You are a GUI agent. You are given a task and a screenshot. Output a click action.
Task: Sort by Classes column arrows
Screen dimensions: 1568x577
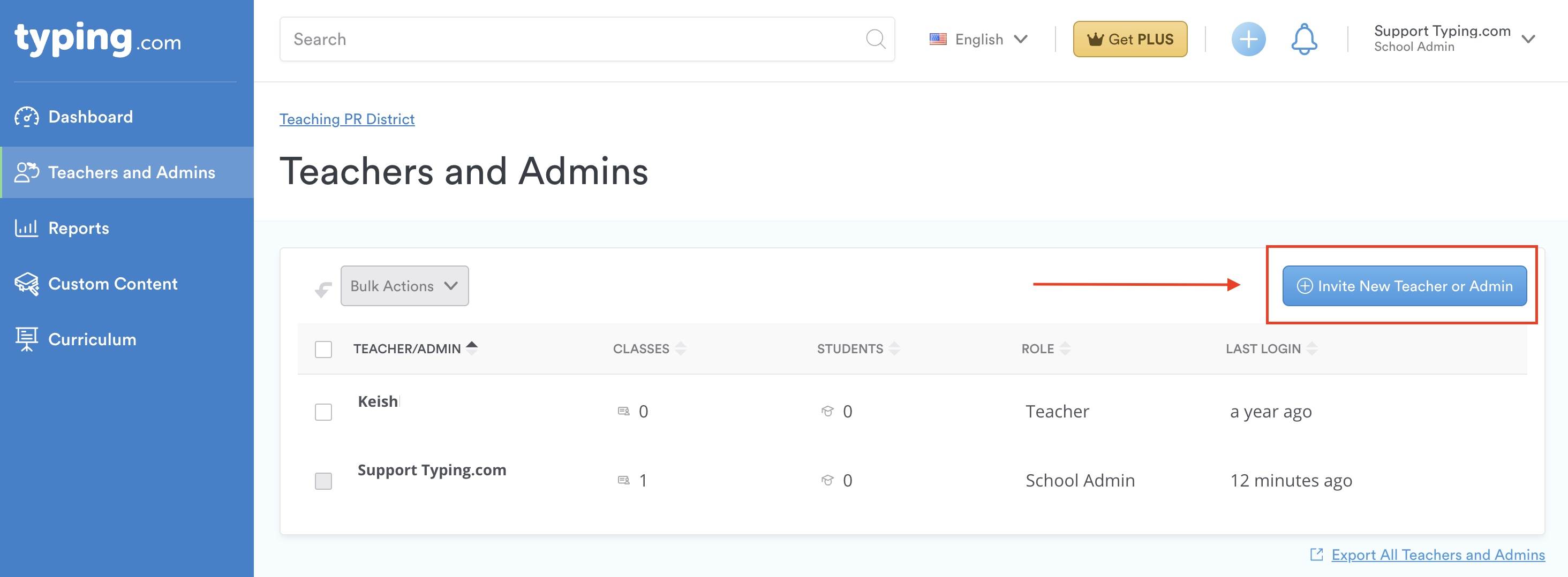click(x=681, y=349)
